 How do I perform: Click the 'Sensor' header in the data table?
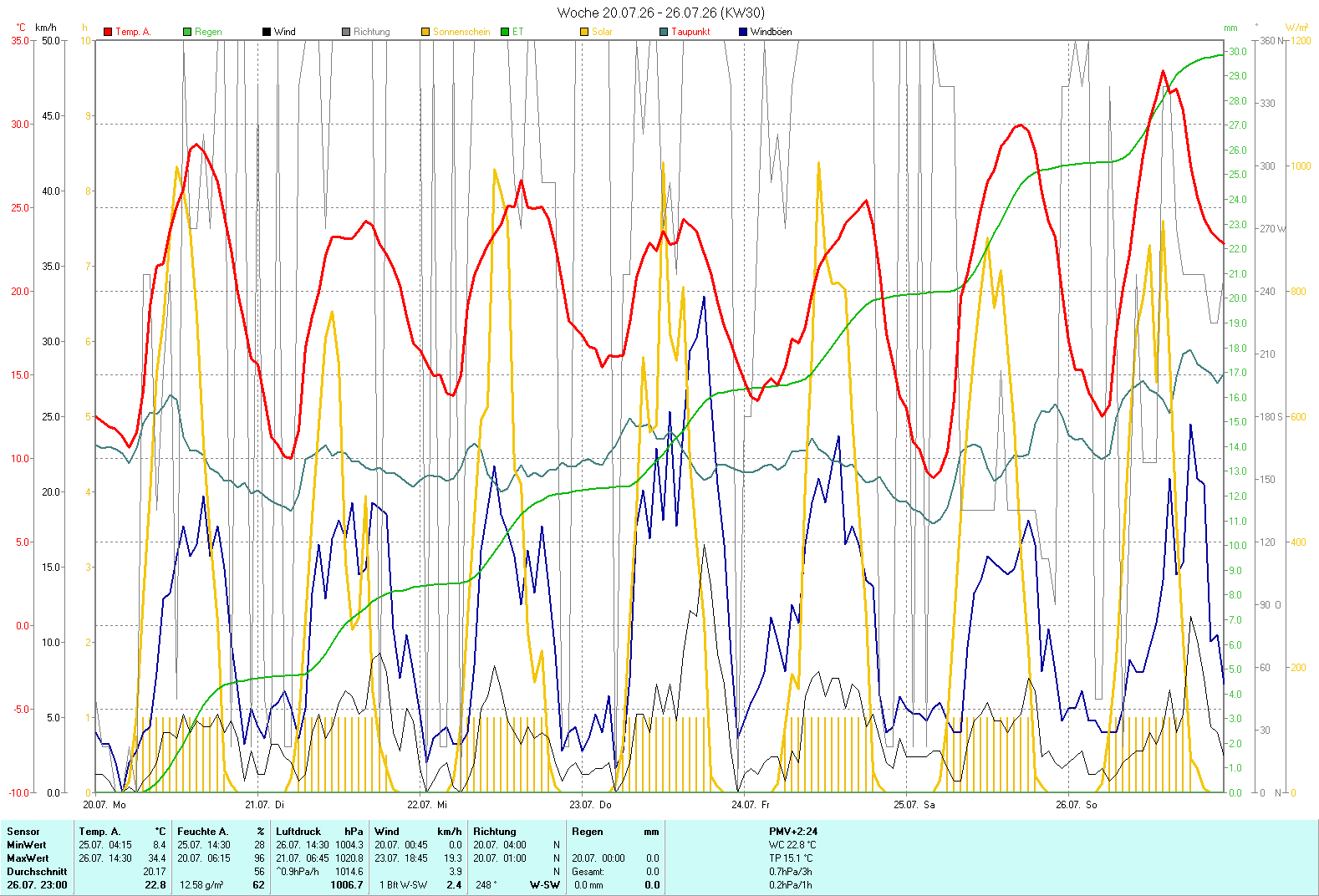coord(23,832)
